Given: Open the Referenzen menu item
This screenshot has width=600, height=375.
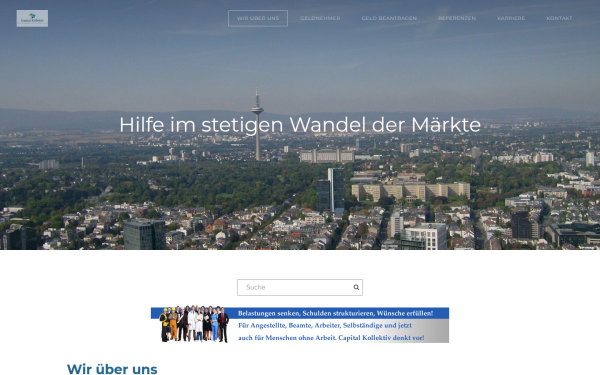Looking at the screenshot, I should [457, 18].
